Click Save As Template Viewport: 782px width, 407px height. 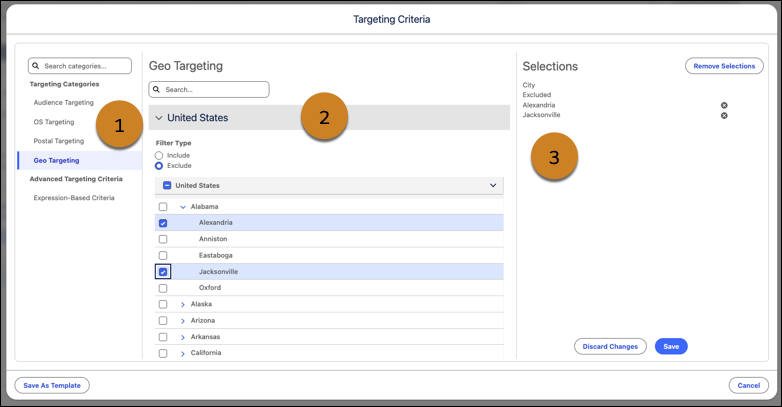tap(52, 386)
